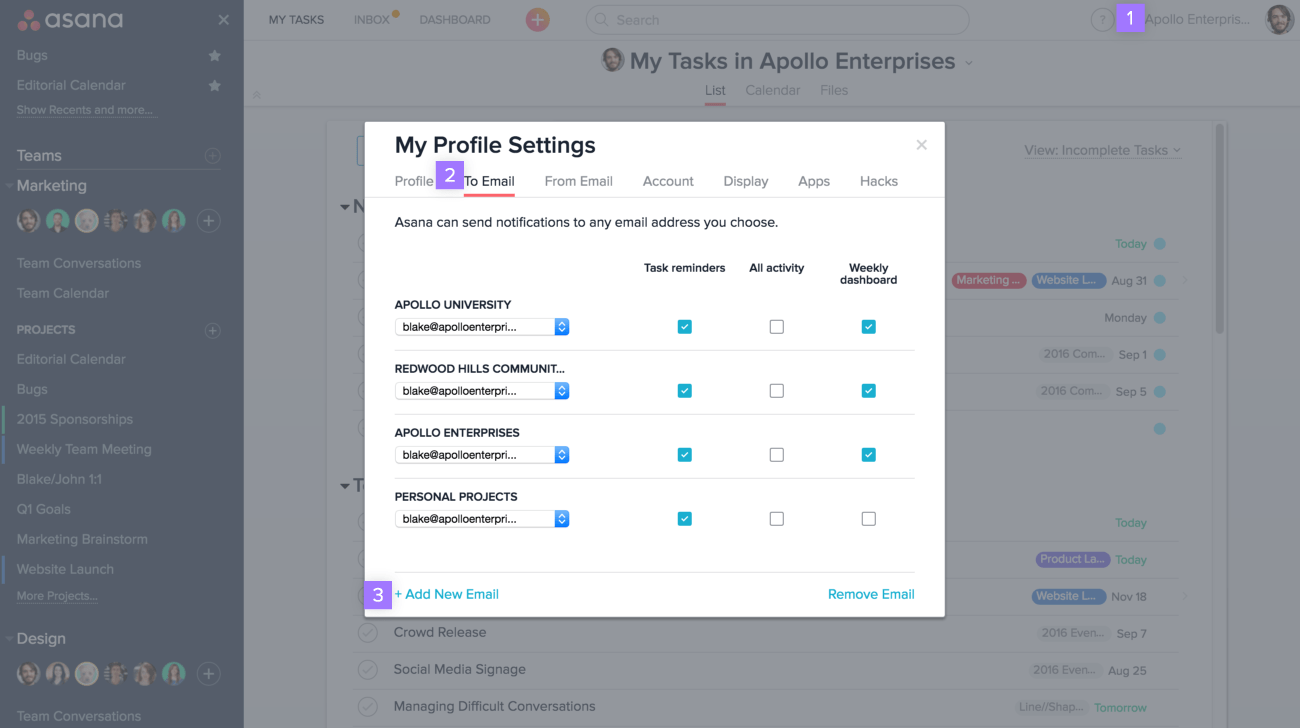Screen dimensions: 1300x728
Task: Open 2015 Sponsorships project in sidebar
Action: point(74,419)
